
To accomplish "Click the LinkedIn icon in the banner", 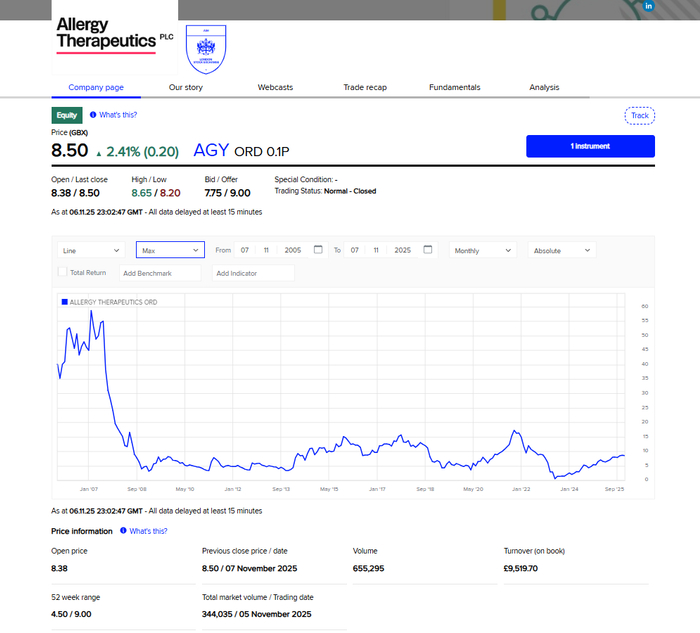I will 648,6.
